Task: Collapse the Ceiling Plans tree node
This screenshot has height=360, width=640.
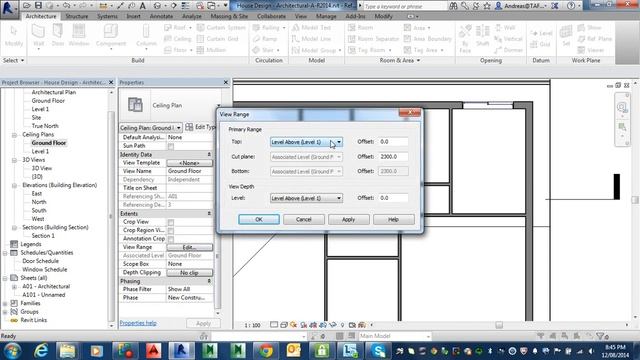Action: tap(14, 135)
